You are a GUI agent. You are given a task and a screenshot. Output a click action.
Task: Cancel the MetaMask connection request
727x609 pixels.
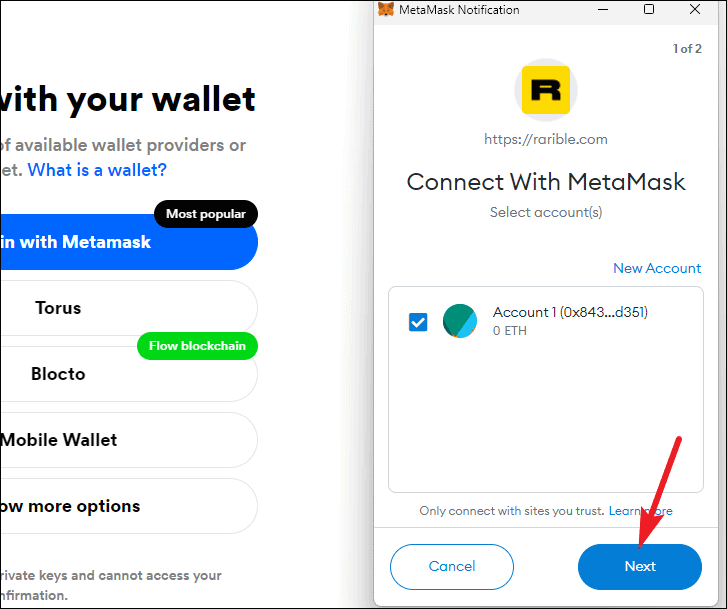click(x=452, y=566)
